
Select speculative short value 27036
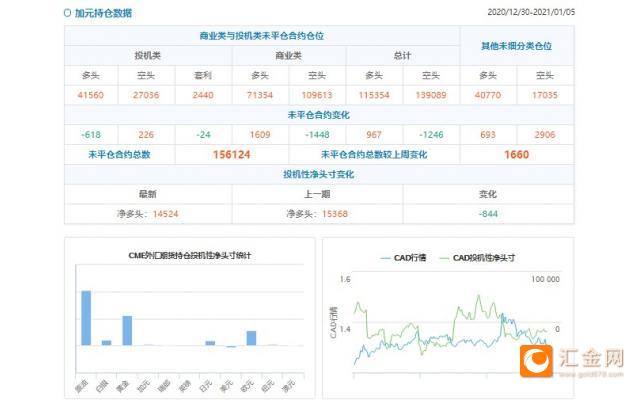click(x=146, y=95)
